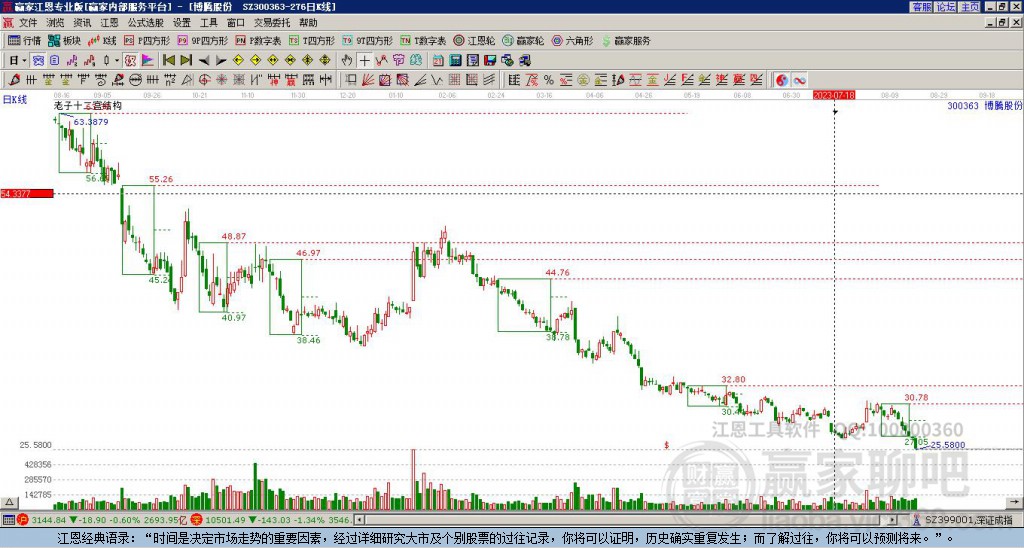The image size is (1024, 548).
Task: Click the black right arrow icon
Action: pyautogui.click(x=221, y=61)
